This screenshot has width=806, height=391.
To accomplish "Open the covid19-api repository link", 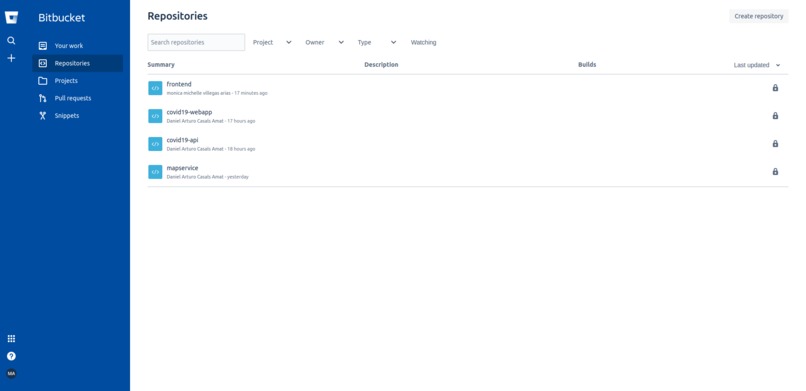I will (182, 140).
